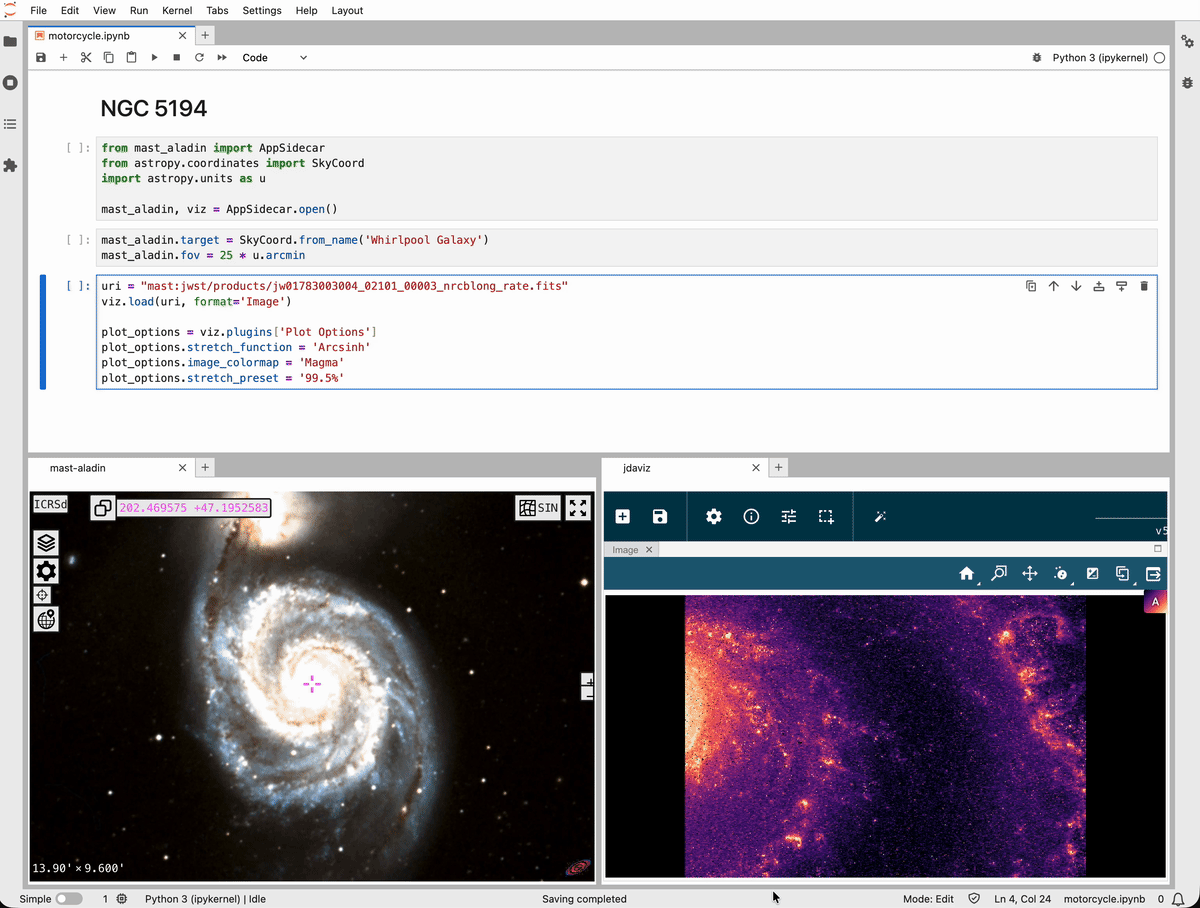Toggle Aladin fullscreen mode

578,508
